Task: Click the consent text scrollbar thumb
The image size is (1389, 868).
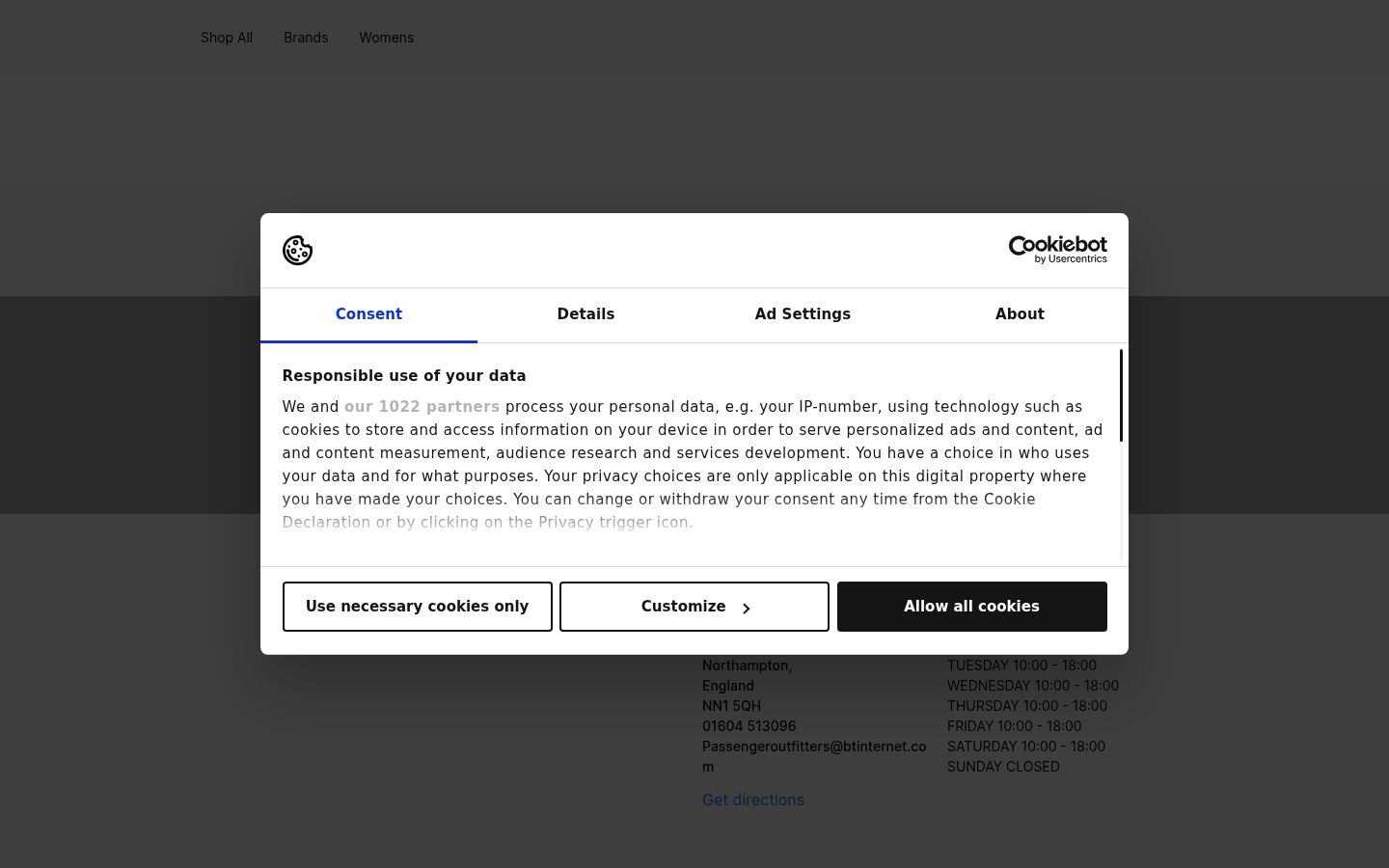Action: pyautogui.click(x=1121, y=395)
